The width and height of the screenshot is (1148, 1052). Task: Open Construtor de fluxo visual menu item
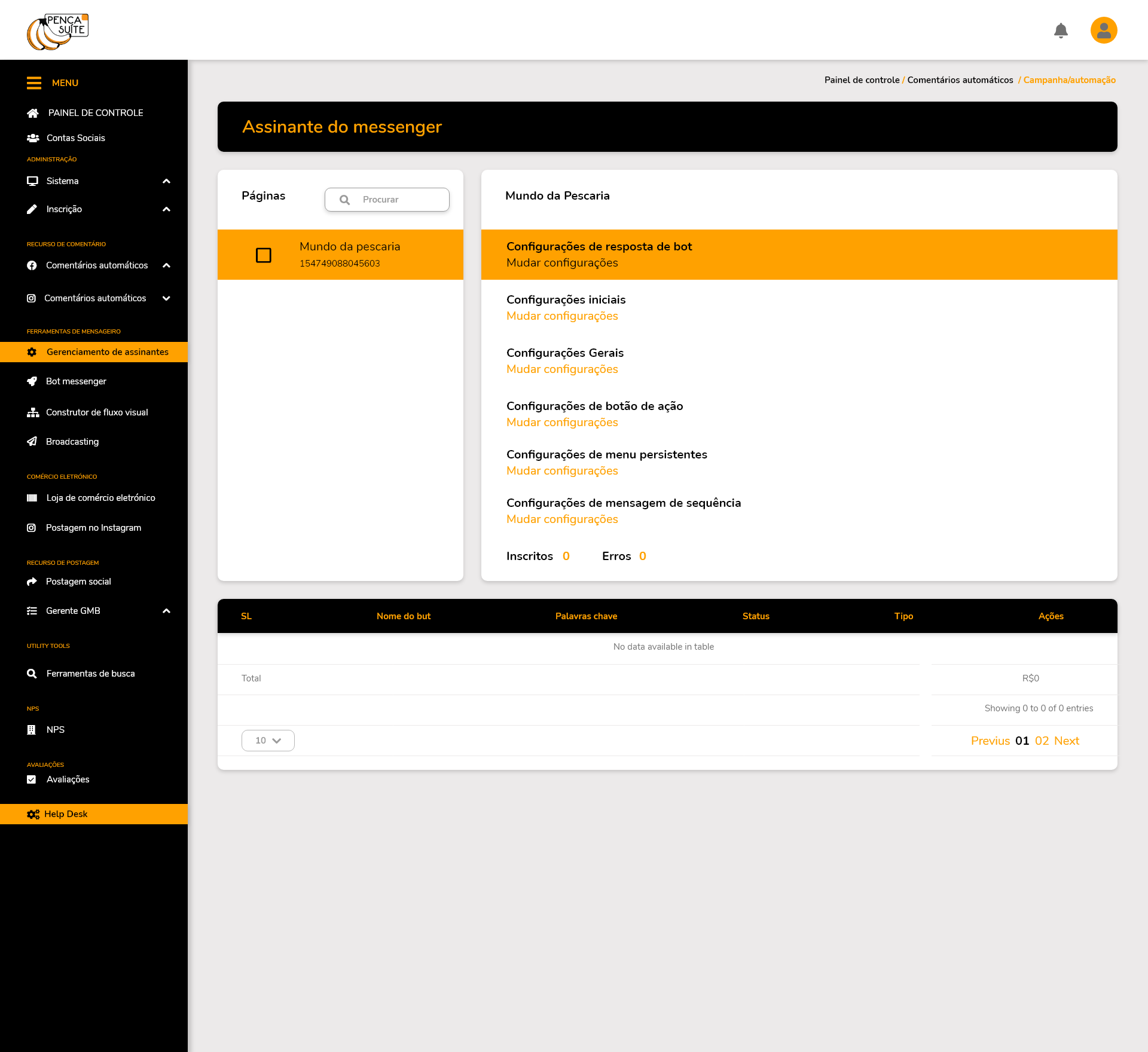(x=97, y=412)
